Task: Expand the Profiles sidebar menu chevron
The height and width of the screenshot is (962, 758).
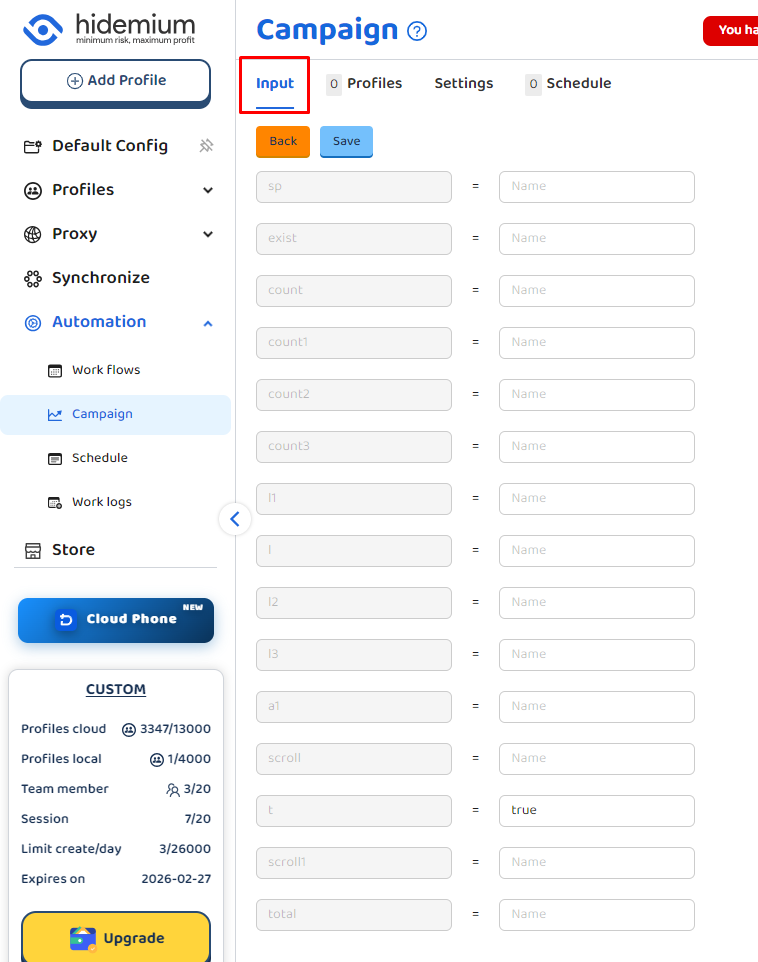Action: [x=208, y=190]
